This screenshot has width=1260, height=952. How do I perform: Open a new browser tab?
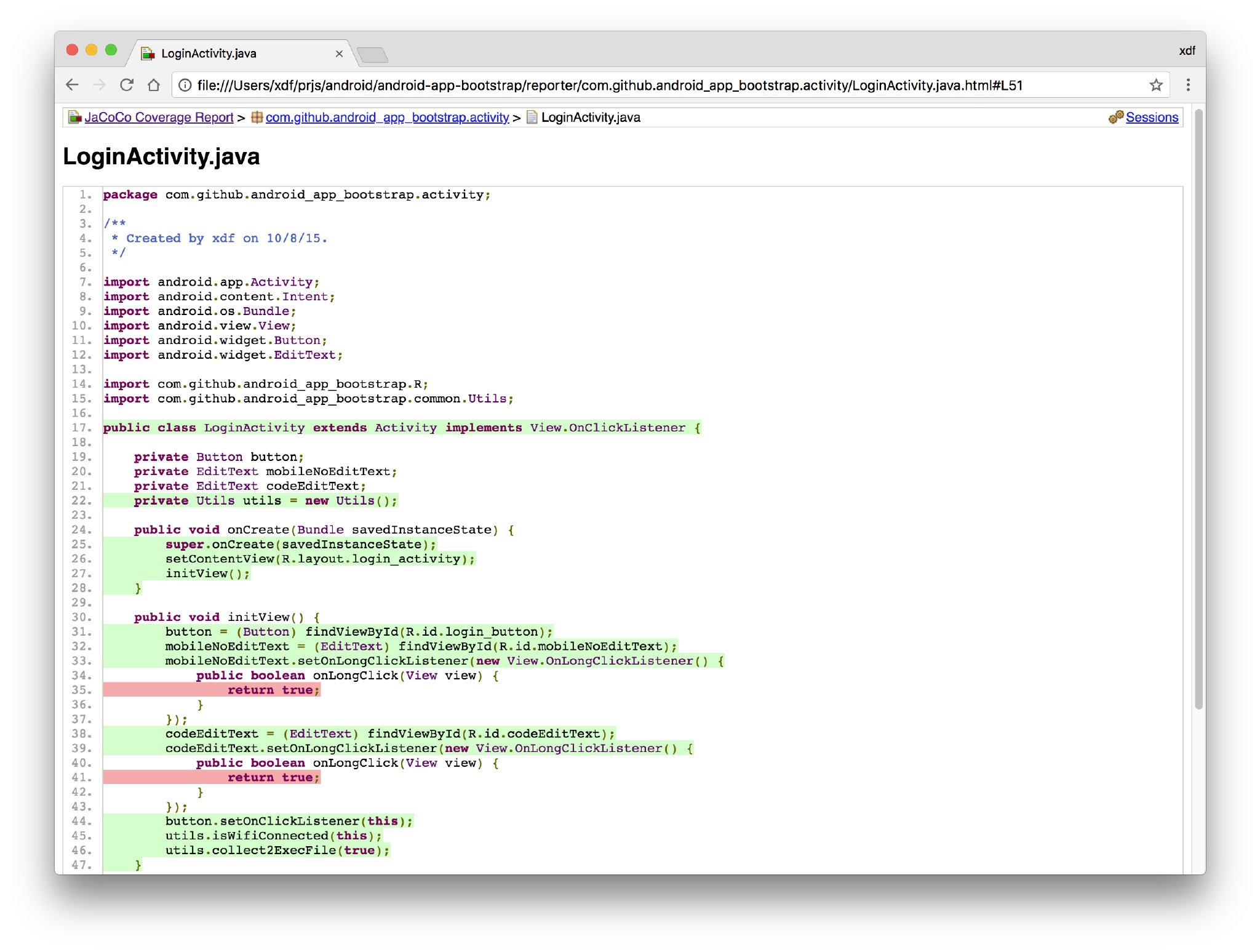pos(372,55)
